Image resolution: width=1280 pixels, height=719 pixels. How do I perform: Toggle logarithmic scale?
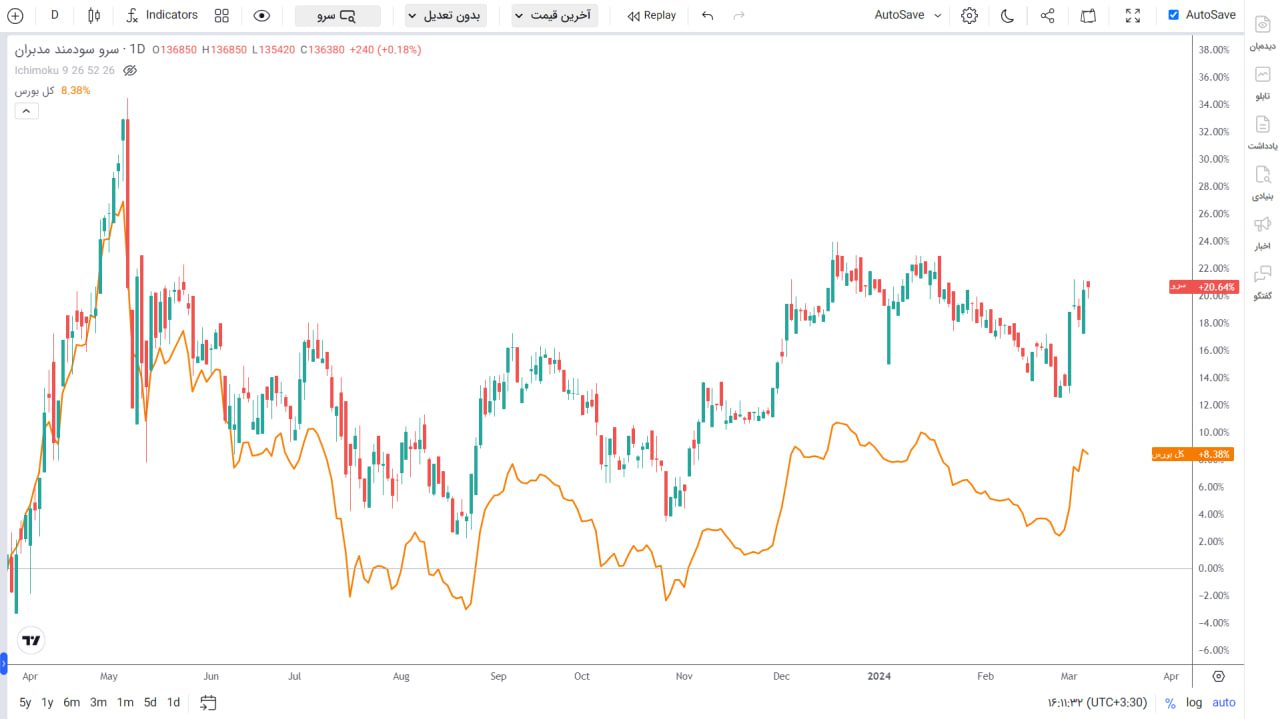tap(1194, 702)
